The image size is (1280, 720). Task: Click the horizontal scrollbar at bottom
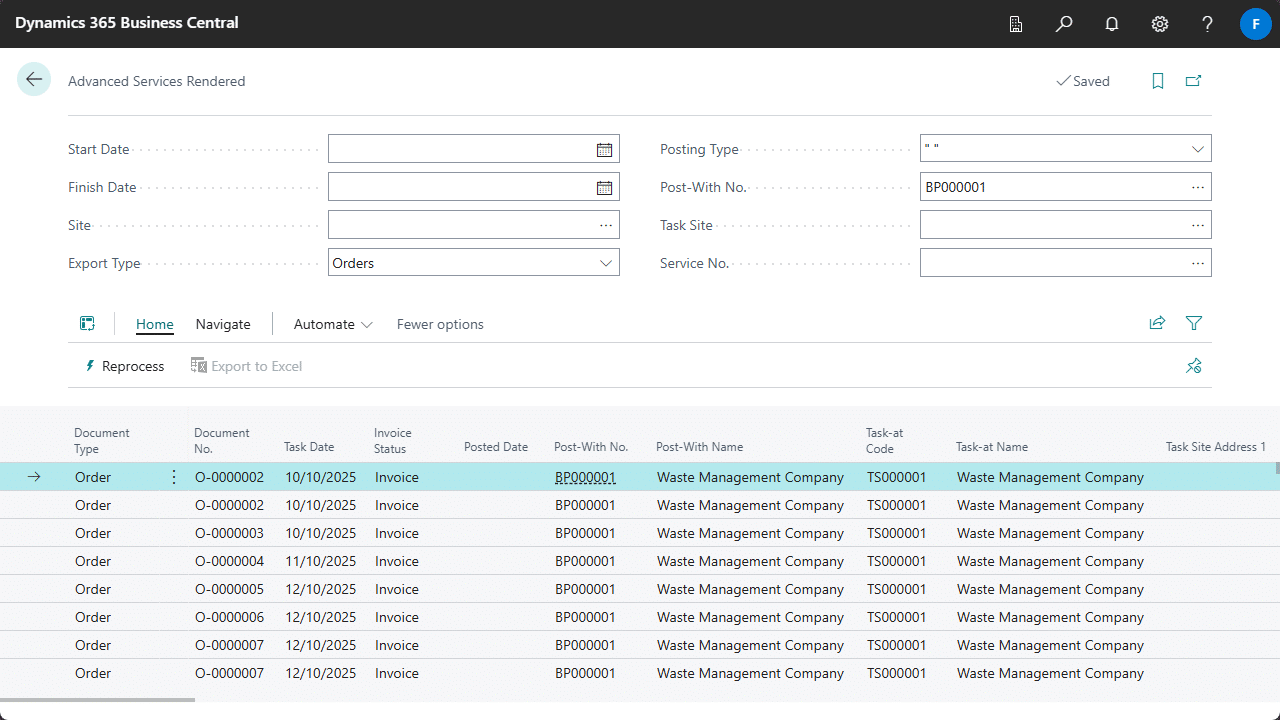[98, 700]
